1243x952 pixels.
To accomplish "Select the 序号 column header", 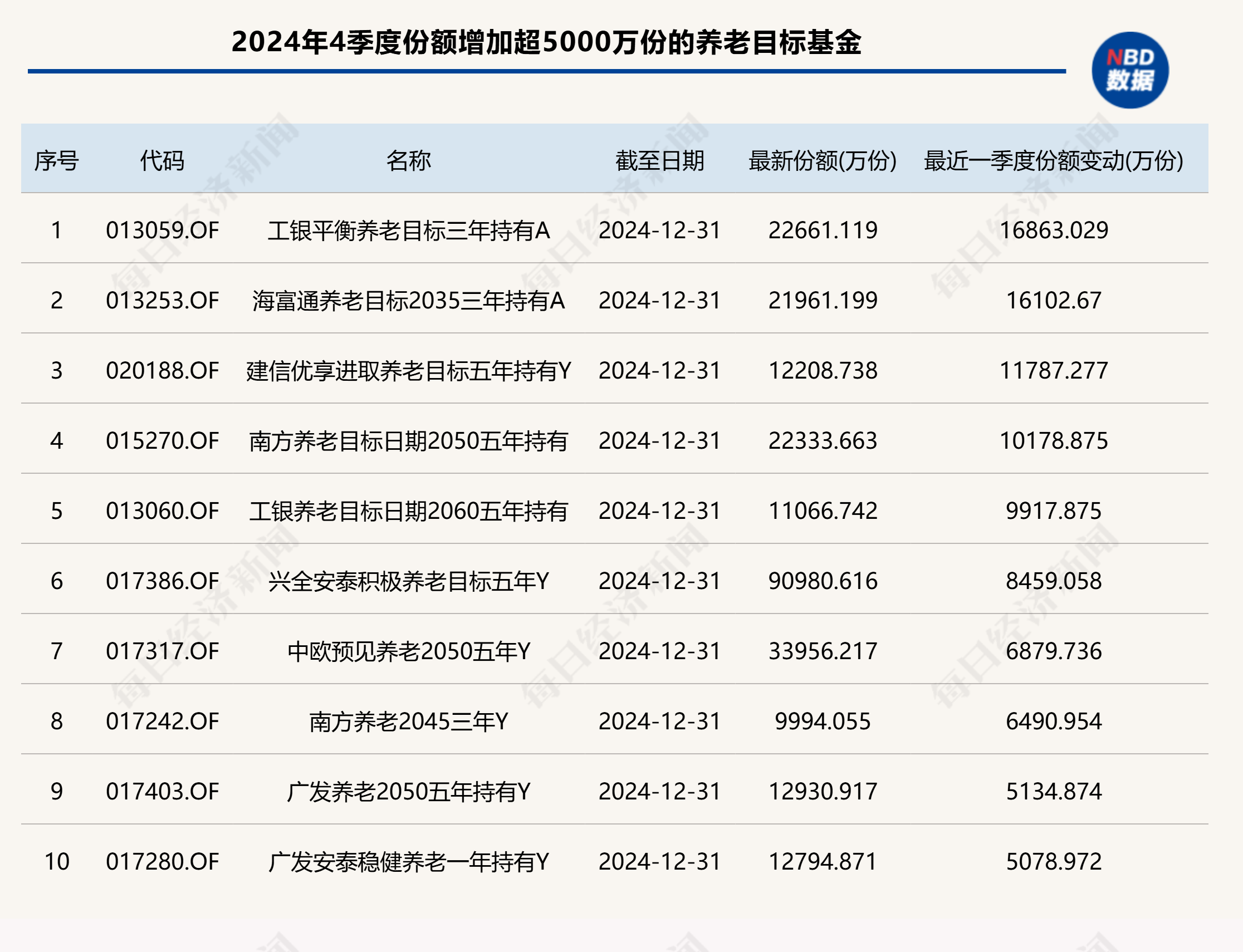I will coord(57,161).
